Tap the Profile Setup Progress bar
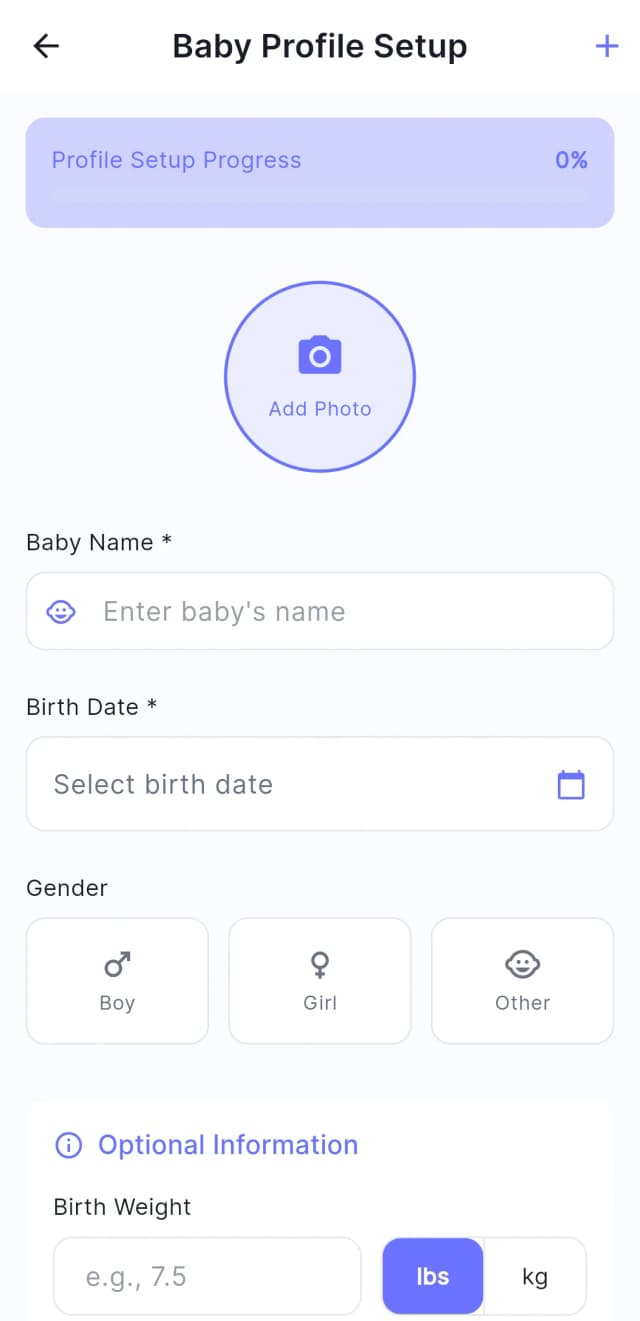This screenshot has height=1321, width=640. [320, 173]
